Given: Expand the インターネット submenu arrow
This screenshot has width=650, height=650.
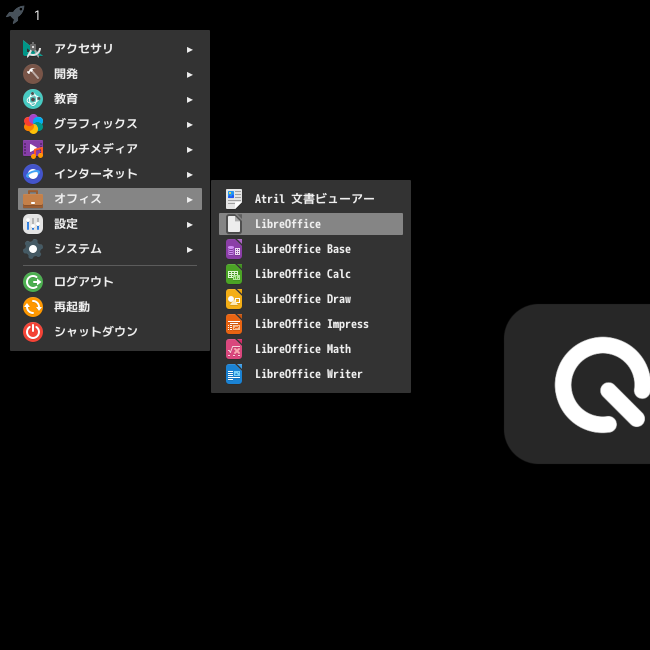Looking at the screenshot, I should (189, 175).
